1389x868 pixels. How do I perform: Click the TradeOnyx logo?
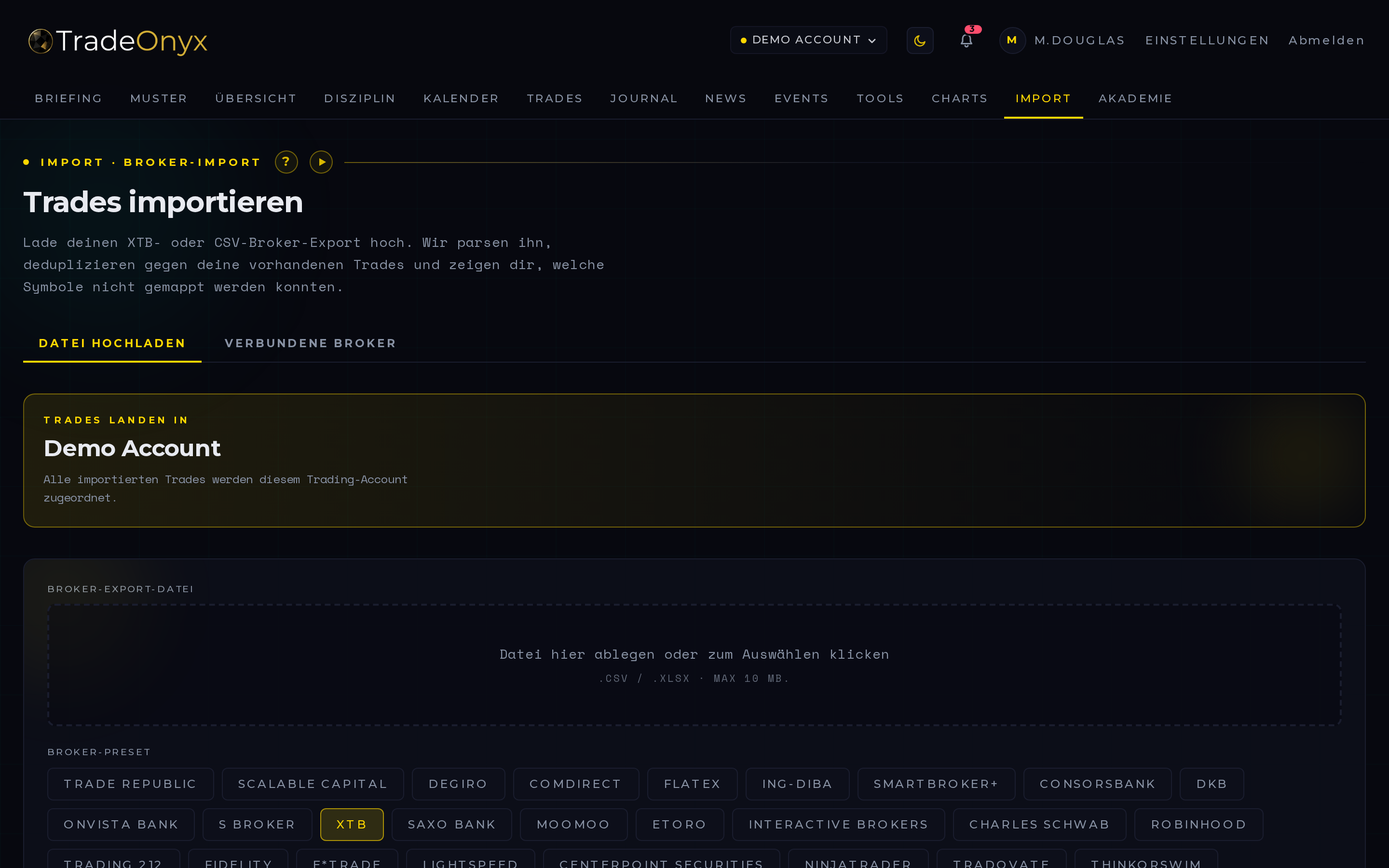click(118, 41)
